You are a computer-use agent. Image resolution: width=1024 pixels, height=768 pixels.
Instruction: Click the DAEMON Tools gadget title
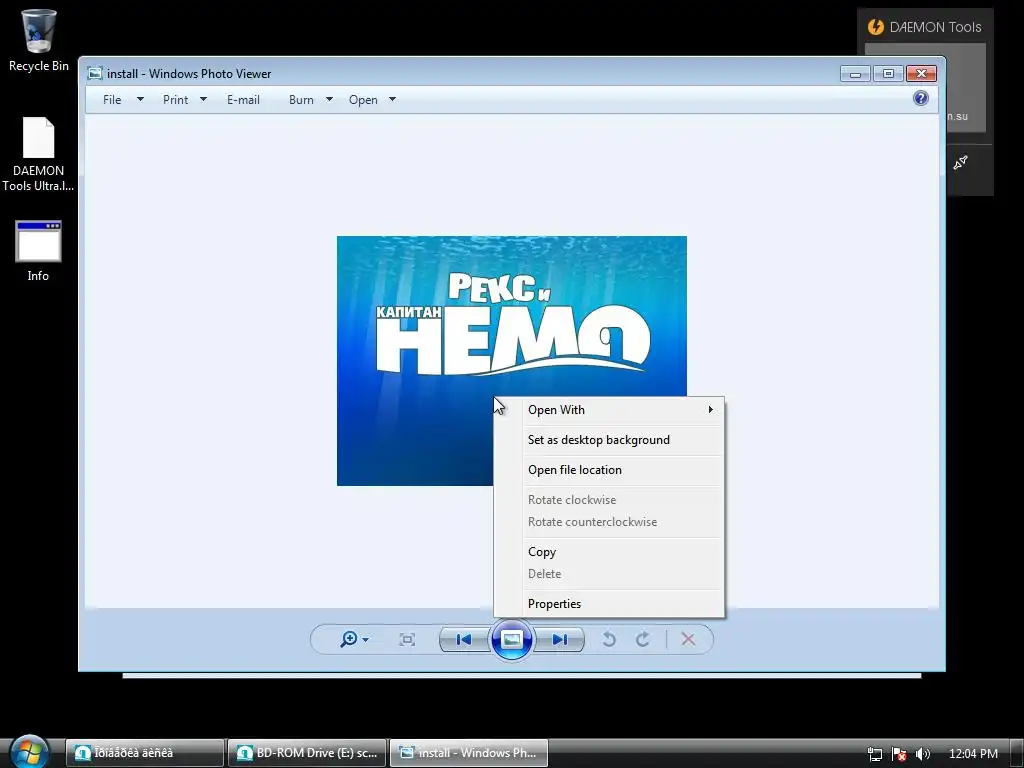pos(935,27)
